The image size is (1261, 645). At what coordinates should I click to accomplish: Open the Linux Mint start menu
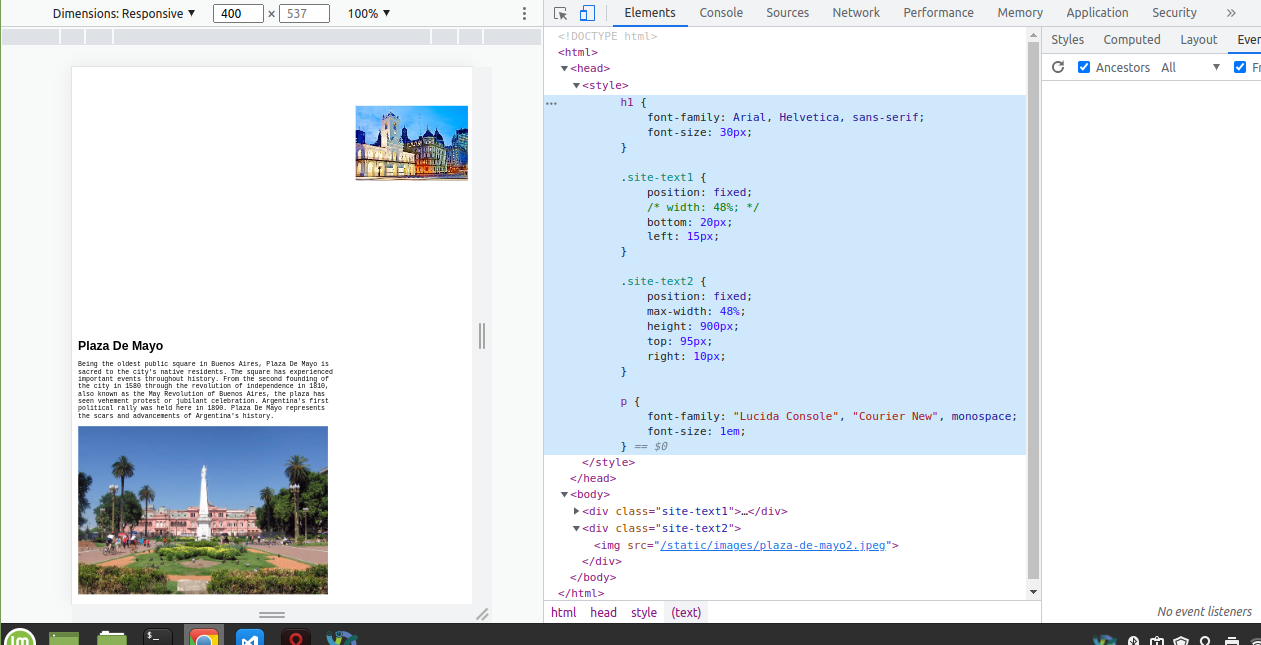tap(19, 637)
